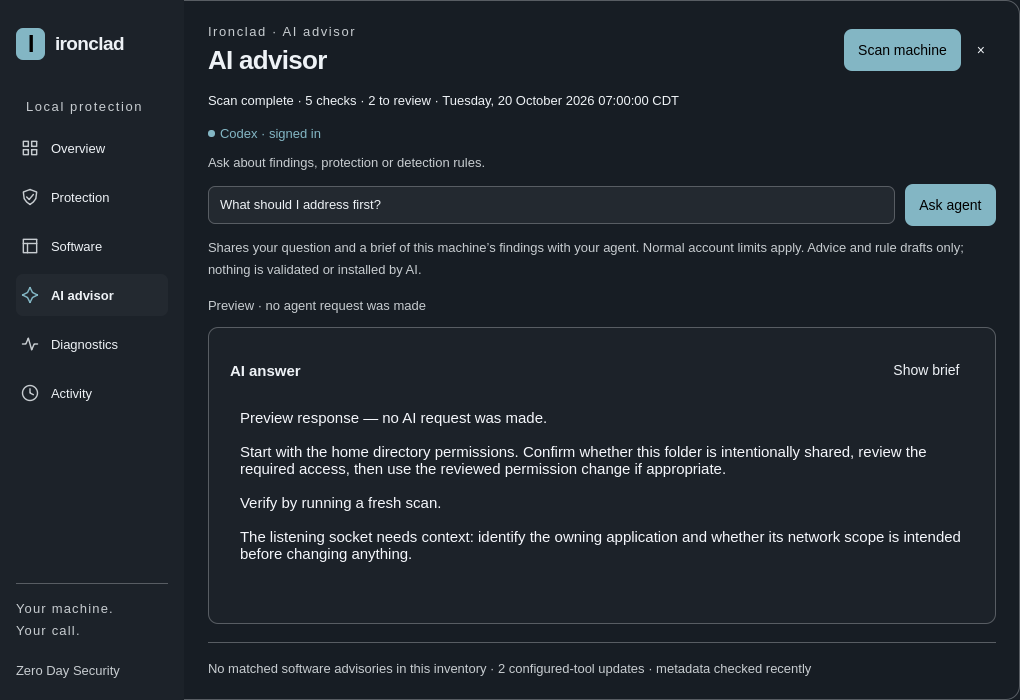Click the ironclad brand name
Screen dimensions: 1020x700
(89, 44)
